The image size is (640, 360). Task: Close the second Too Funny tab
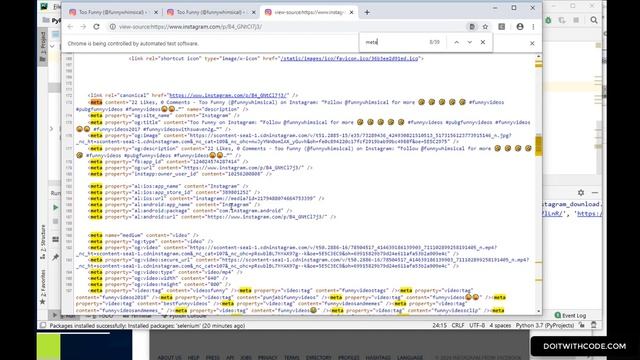pyautogui.click(x=253, y=12)
